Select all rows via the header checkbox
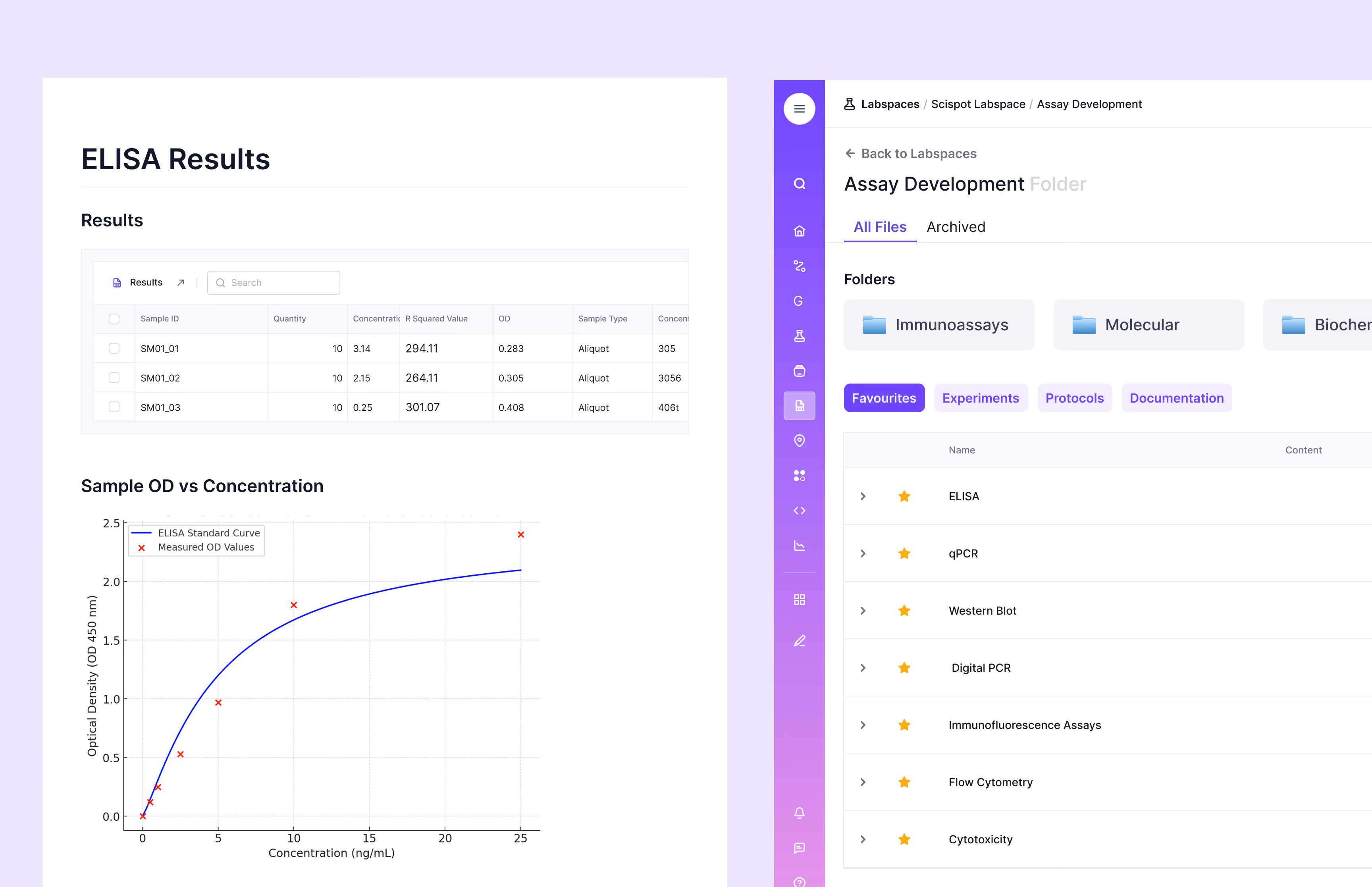Screen dimensions: 1372x887 [x=114, y=318]
